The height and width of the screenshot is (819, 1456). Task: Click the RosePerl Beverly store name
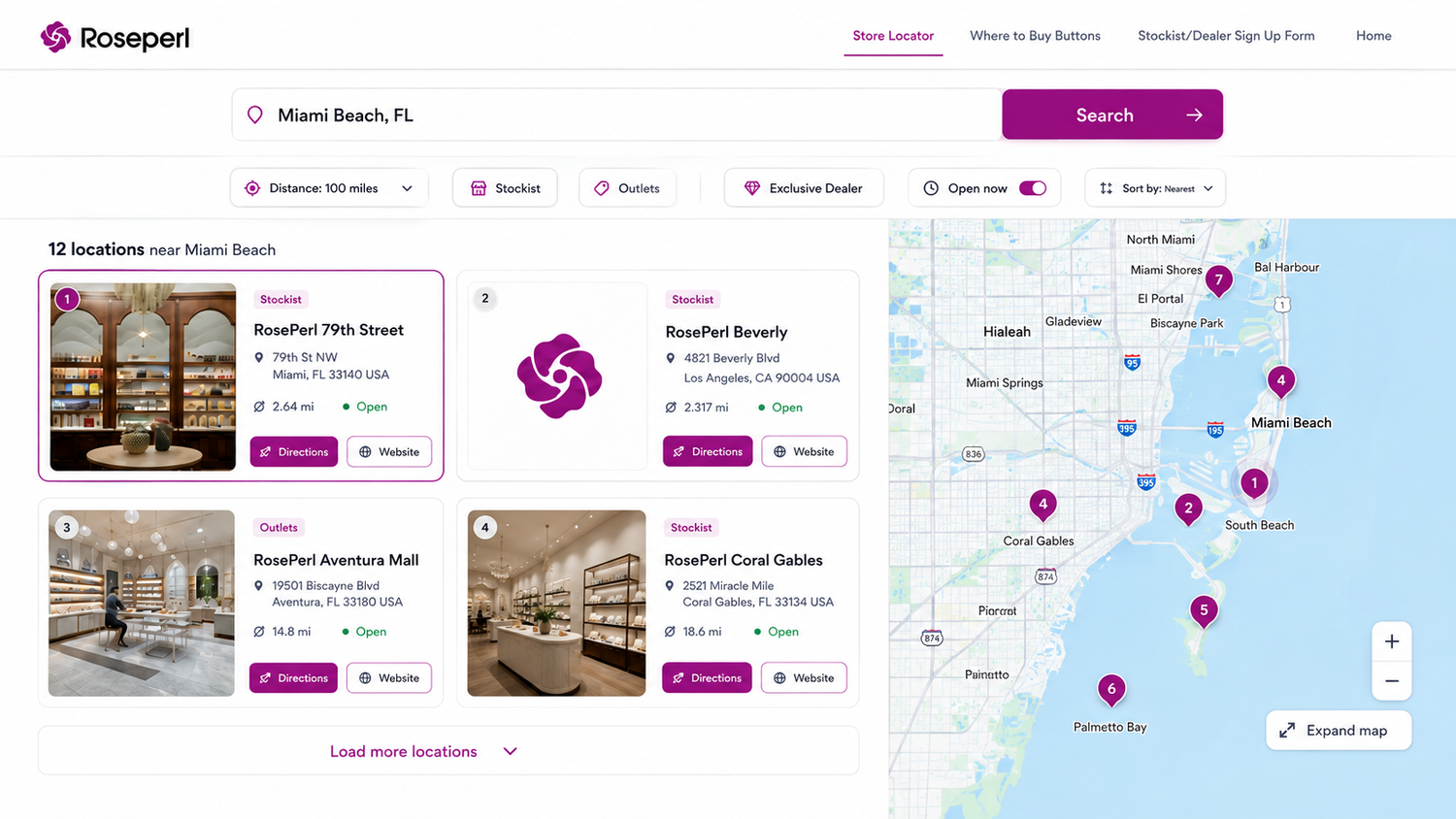[x=726, y=332]
